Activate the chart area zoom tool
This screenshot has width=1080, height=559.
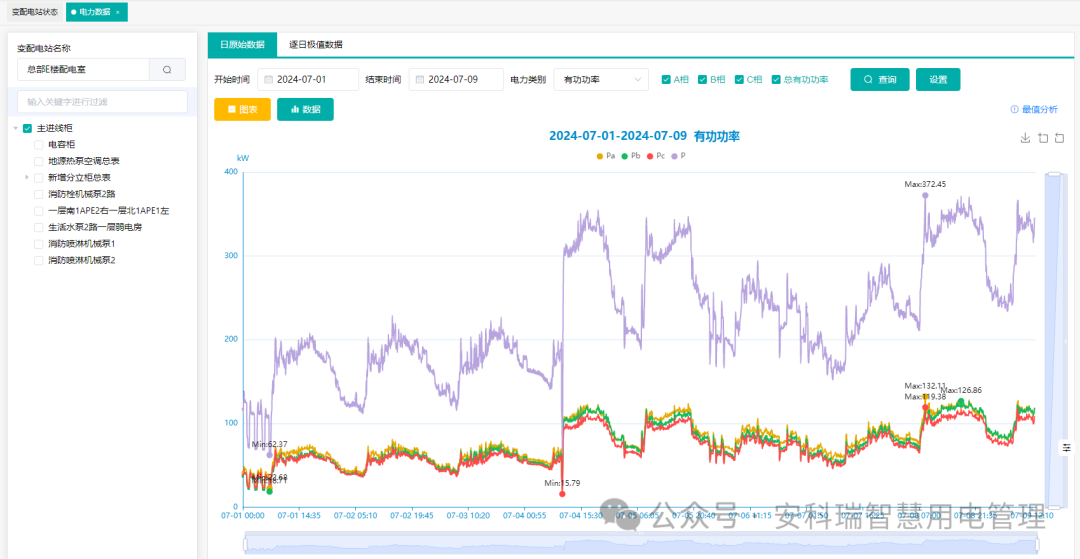[1043, 138]
